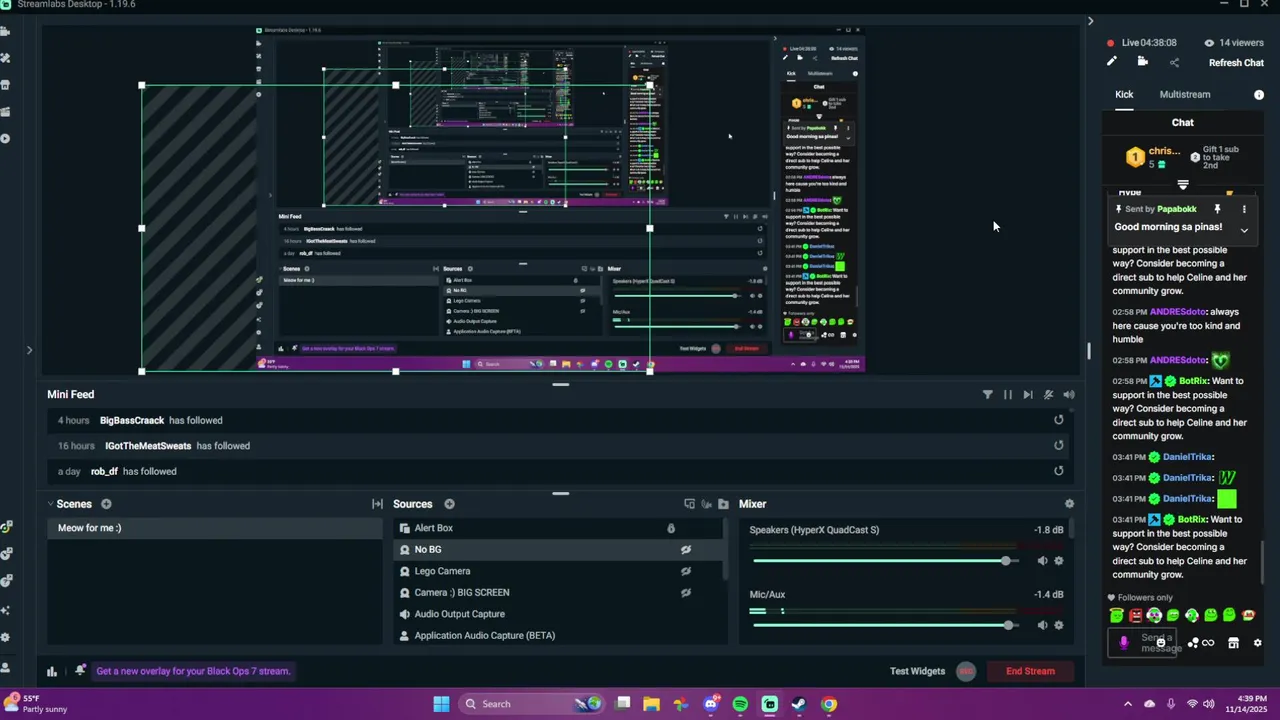Open the pinned message three-dot menu

[1244, 209]
